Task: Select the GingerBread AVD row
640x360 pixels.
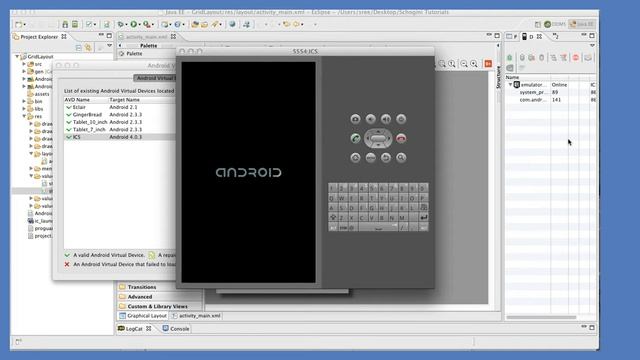Action: pyautogui.click(x=120, y=115)
